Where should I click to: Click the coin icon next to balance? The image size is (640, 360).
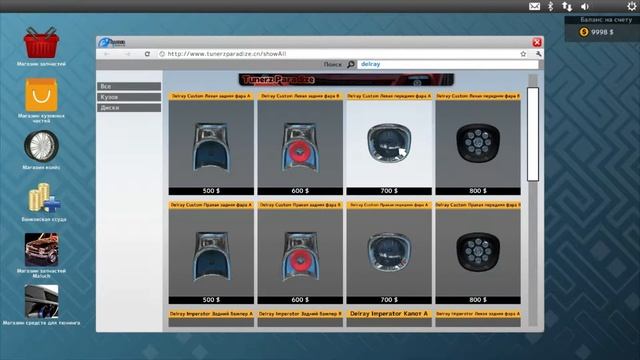(x=584, y=32)
